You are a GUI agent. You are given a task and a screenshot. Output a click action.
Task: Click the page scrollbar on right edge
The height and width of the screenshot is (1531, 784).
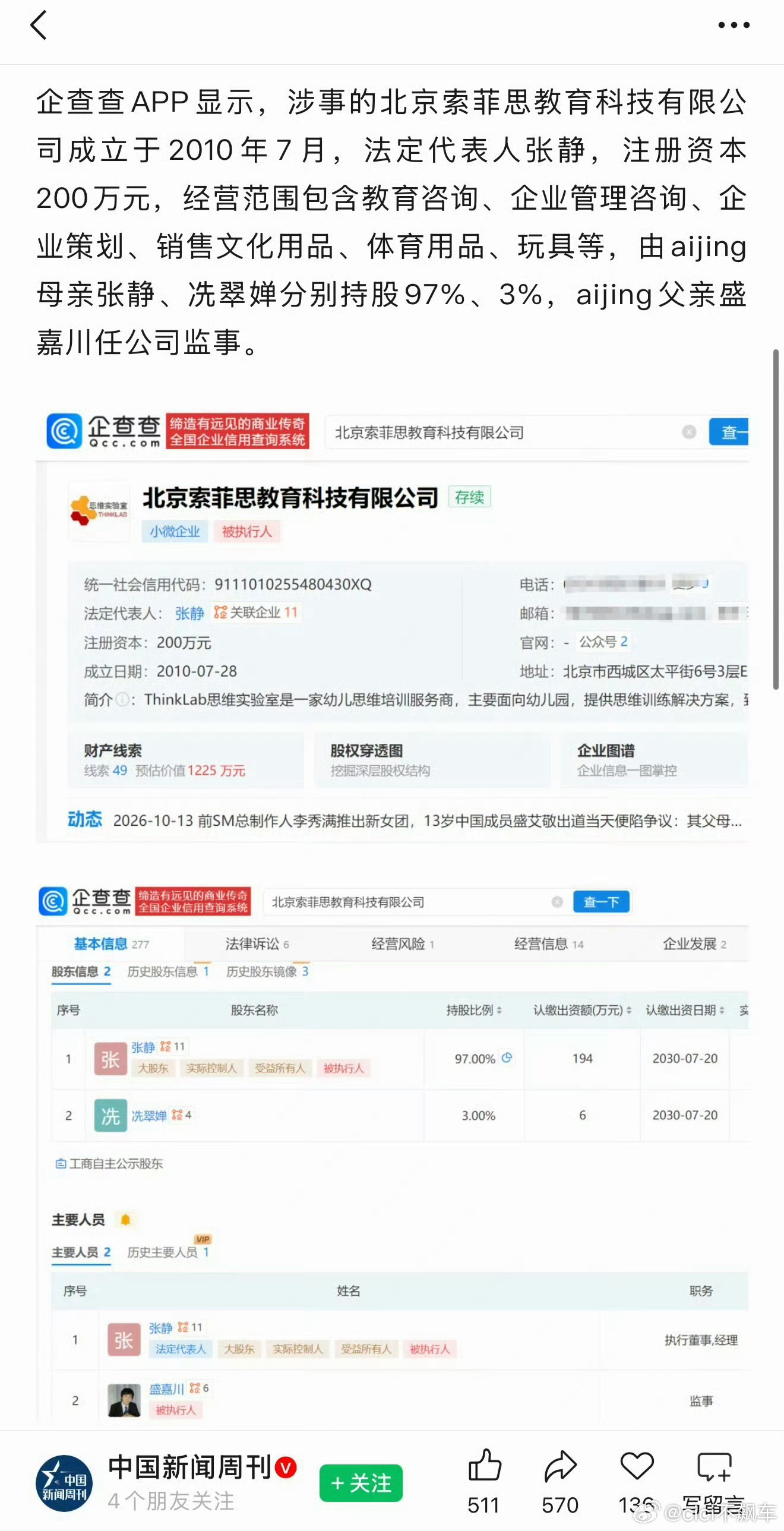coord(776,519)
